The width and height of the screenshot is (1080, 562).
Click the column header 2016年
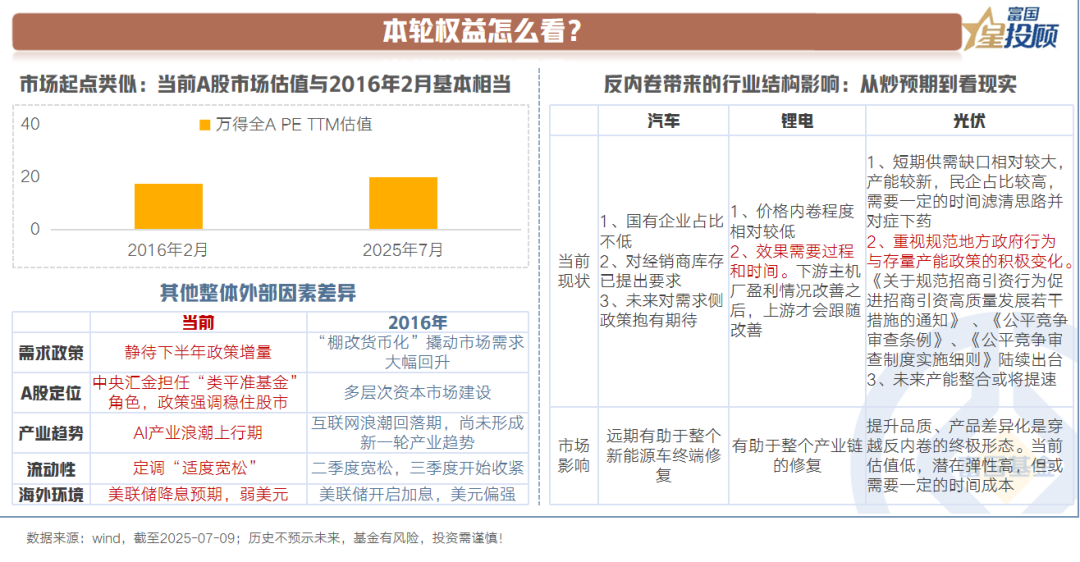click(417, 322)
